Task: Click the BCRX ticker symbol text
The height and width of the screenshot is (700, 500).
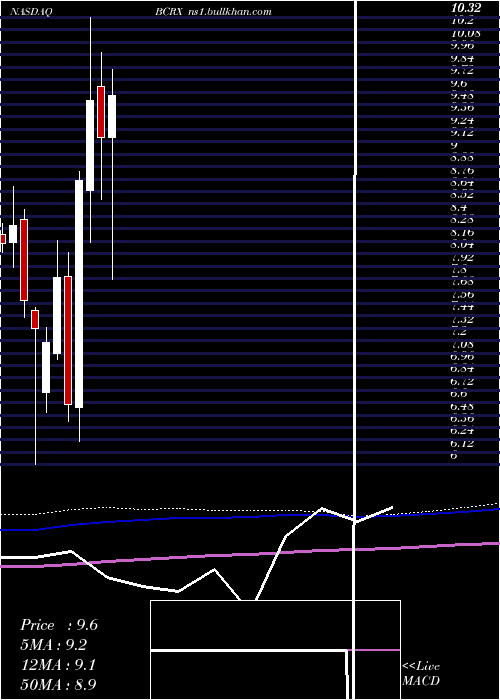Action: point(169,12)
